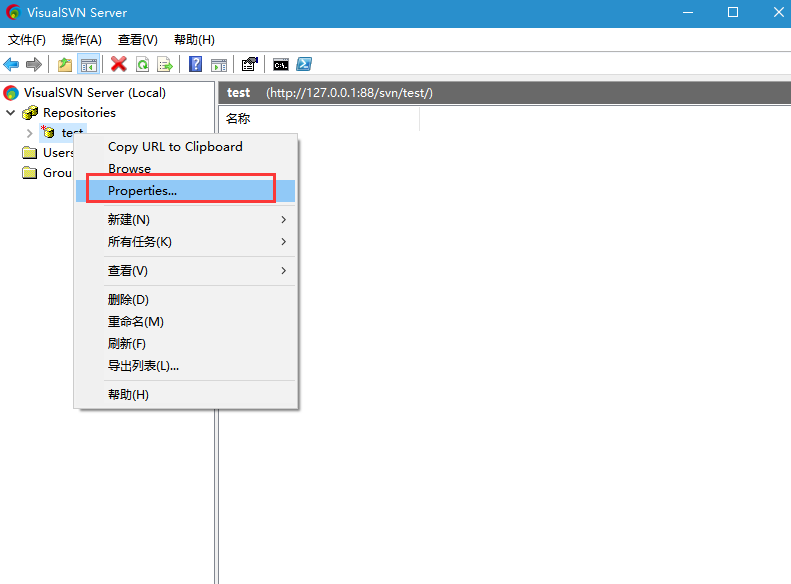Click the VisualSVN logo in the title bar
This screenshot has width=791, height=584.
coord(13,13)
